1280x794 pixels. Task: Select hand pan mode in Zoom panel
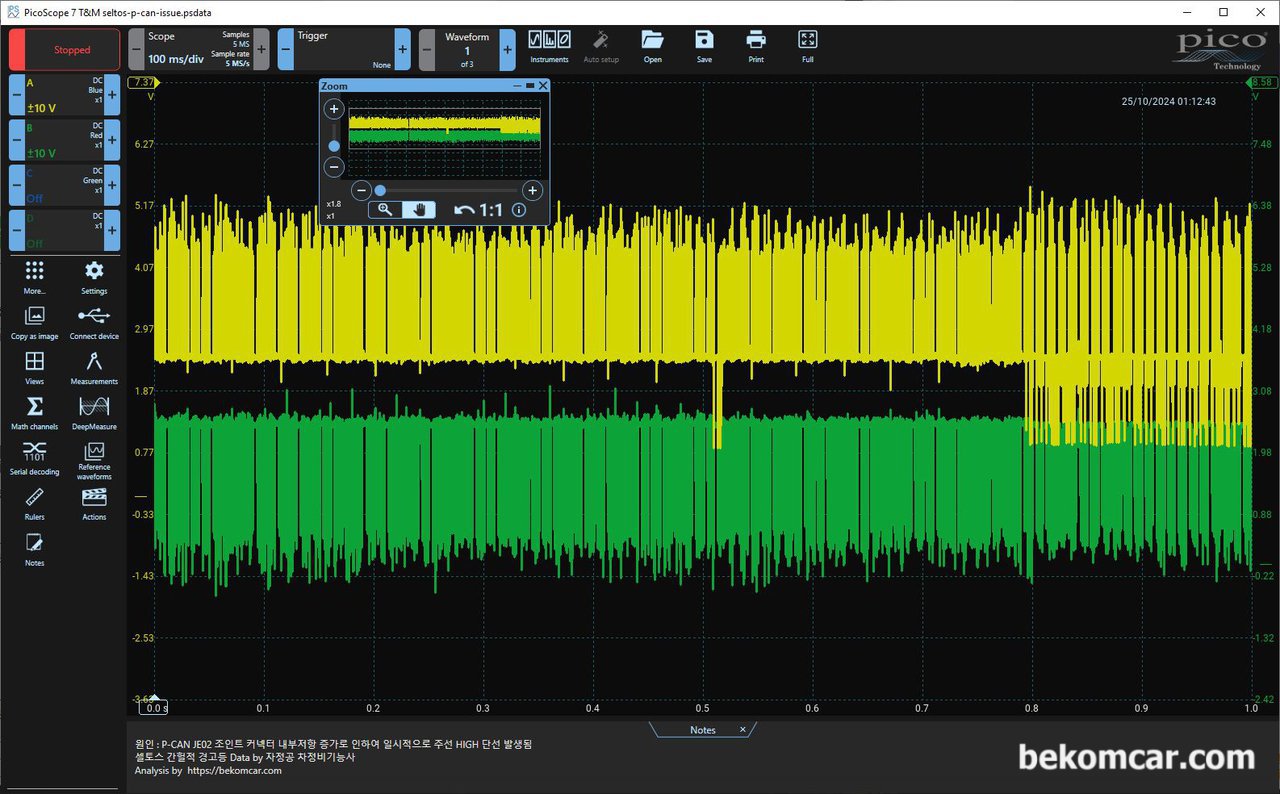pyautogui.click(x=420, y=210)
